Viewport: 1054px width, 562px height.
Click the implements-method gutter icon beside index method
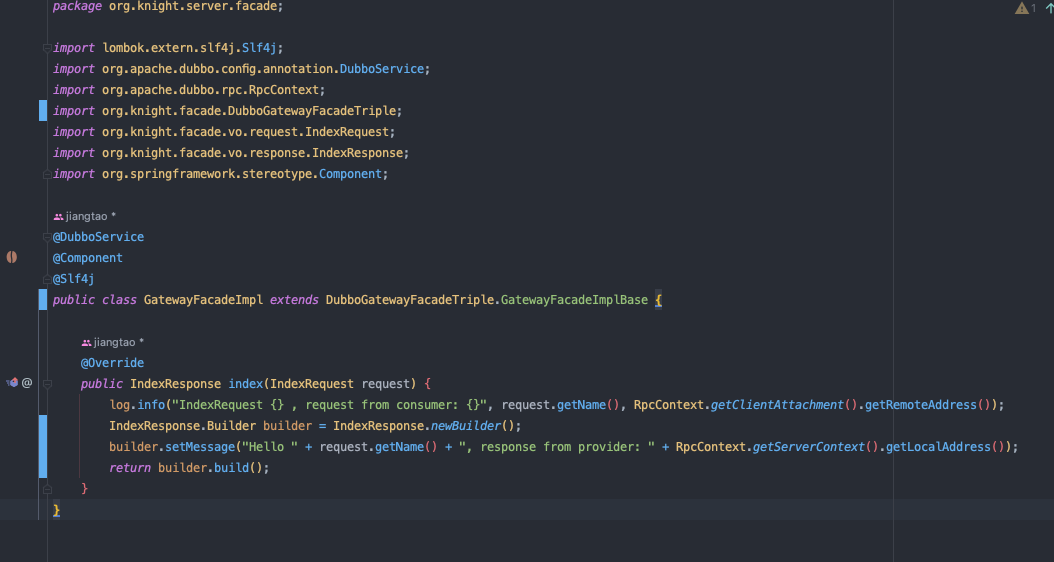(x=12, y=383)
